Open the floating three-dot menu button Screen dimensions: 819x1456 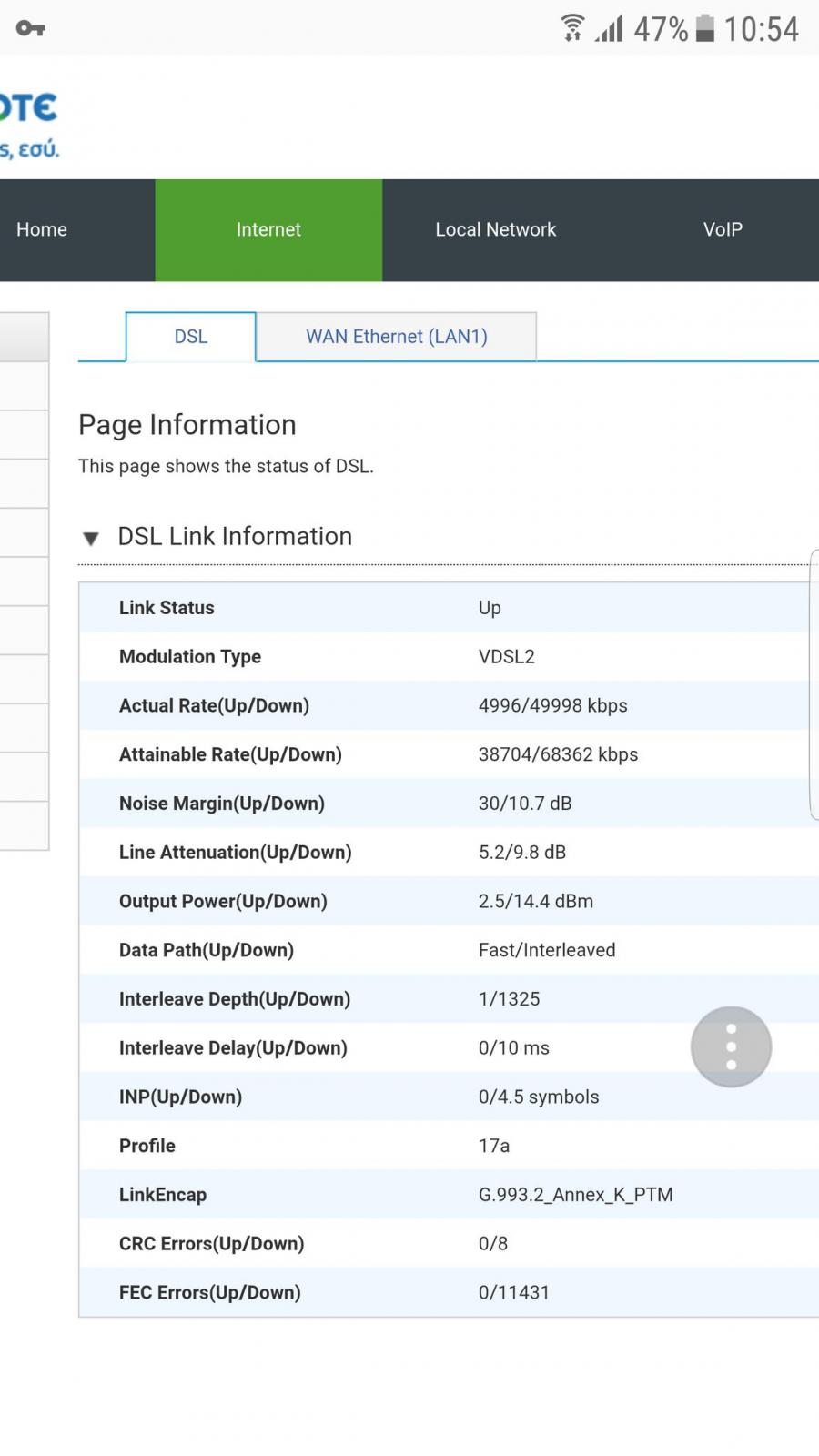tap(731, 1046)
